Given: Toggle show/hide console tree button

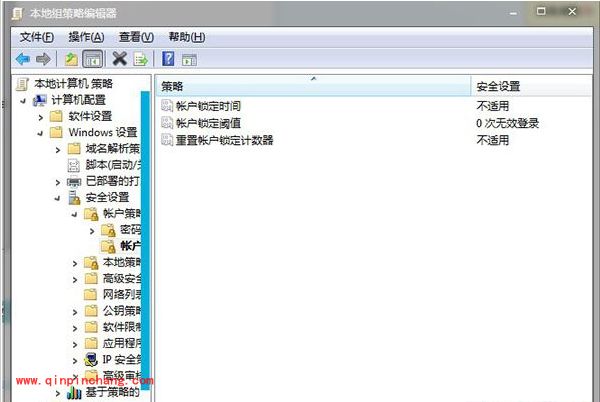Looking at the screenshot, I should click(x=93, y=59).
